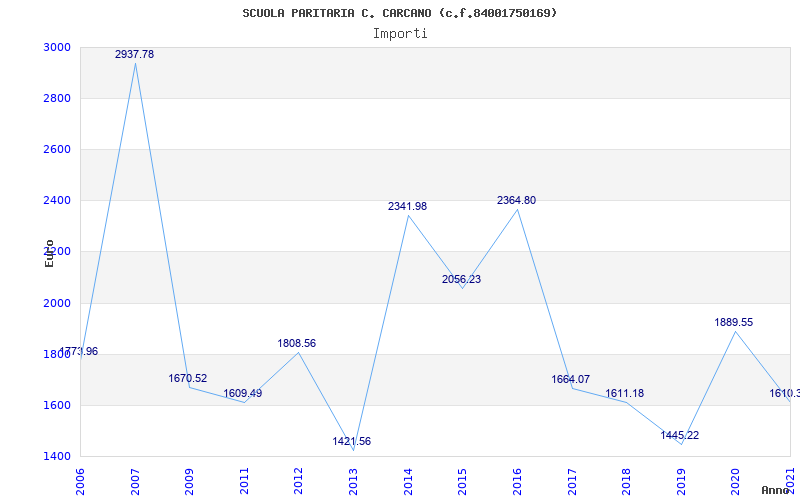Select the 1609.49 data label

pos(242,394)
